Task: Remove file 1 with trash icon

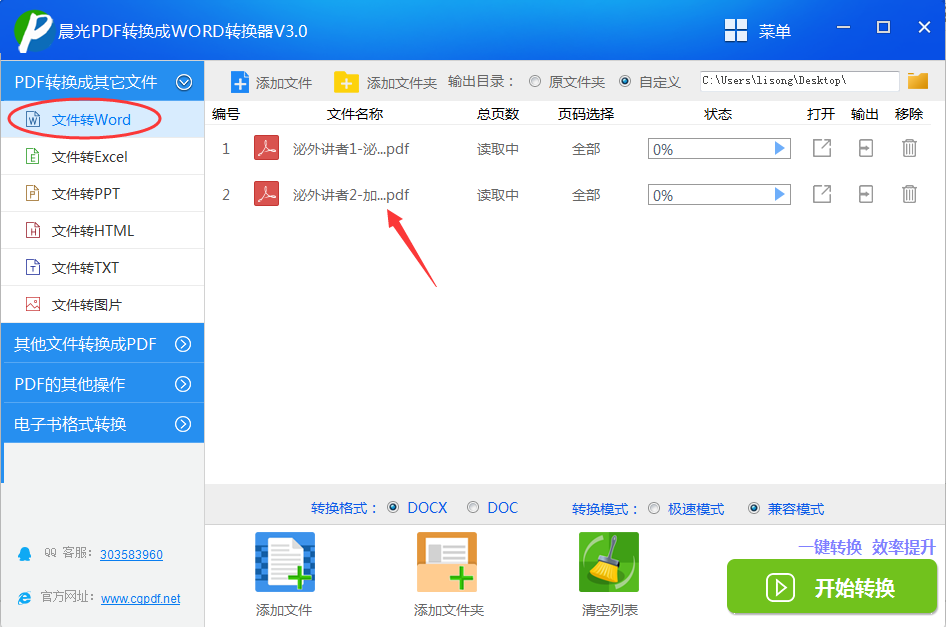Action: pyautogui.click(x=909, y=148)
